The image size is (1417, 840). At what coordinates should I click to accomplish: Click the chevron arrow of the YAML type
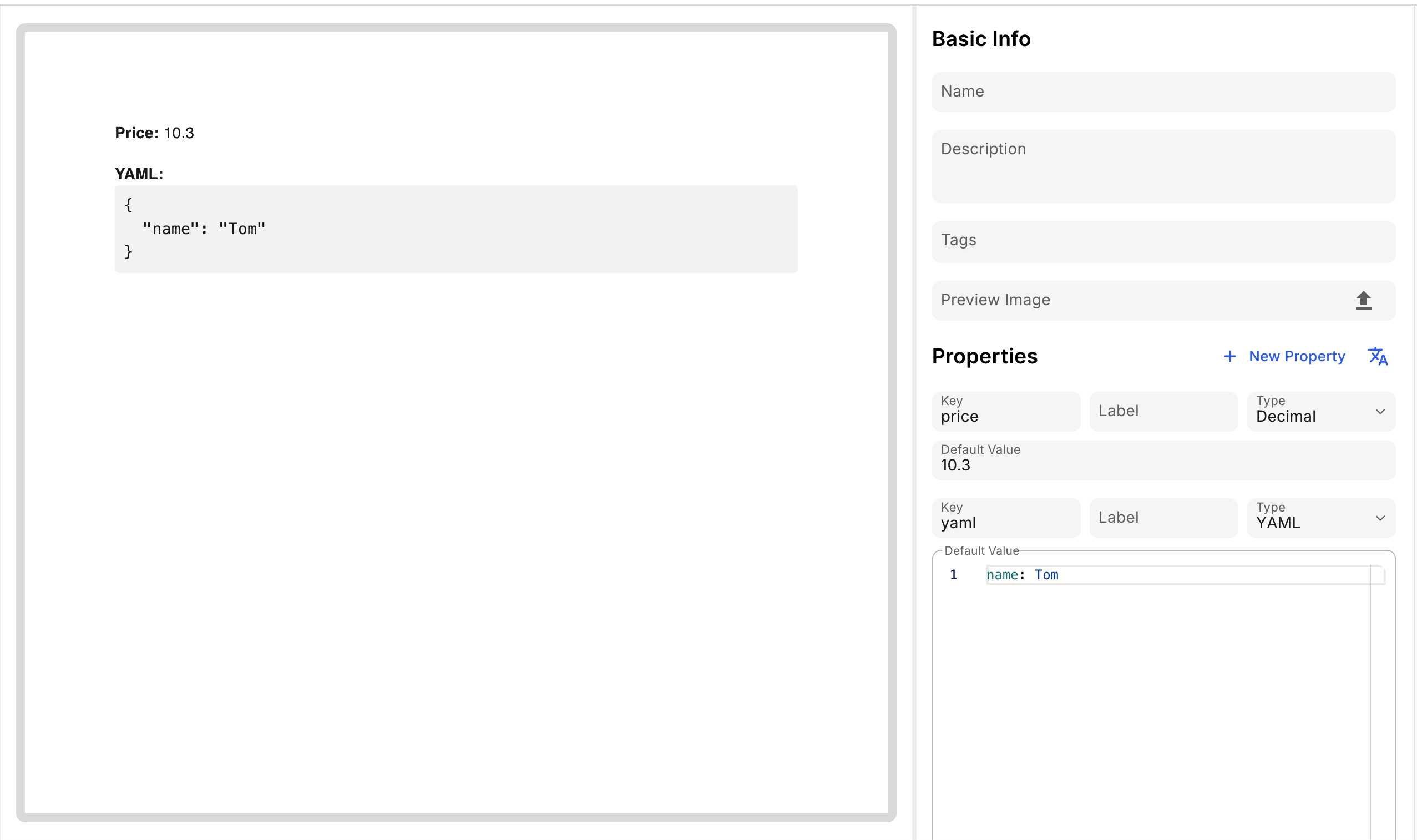coord(1380,518)
